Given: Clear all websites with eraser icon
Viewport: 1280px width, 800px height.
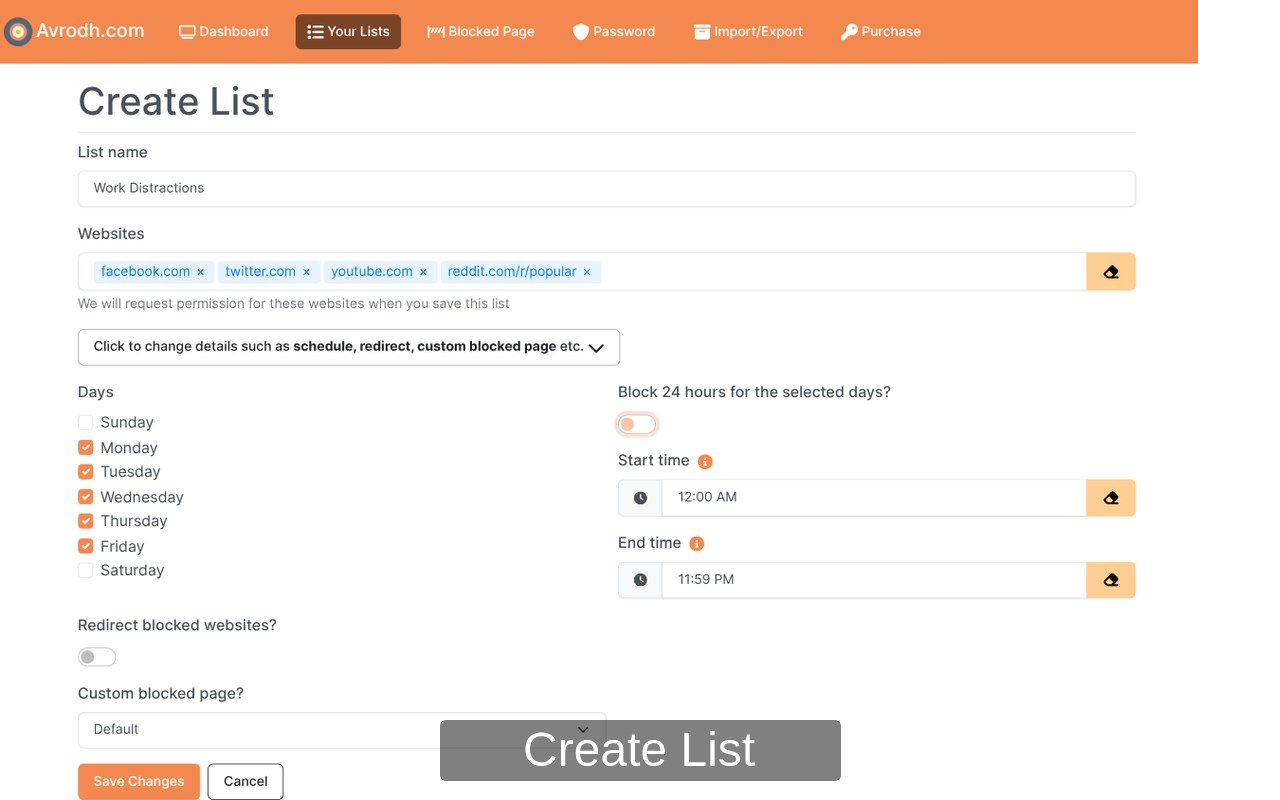Looking at the screenshot, I should click(x=1111, y=271).
